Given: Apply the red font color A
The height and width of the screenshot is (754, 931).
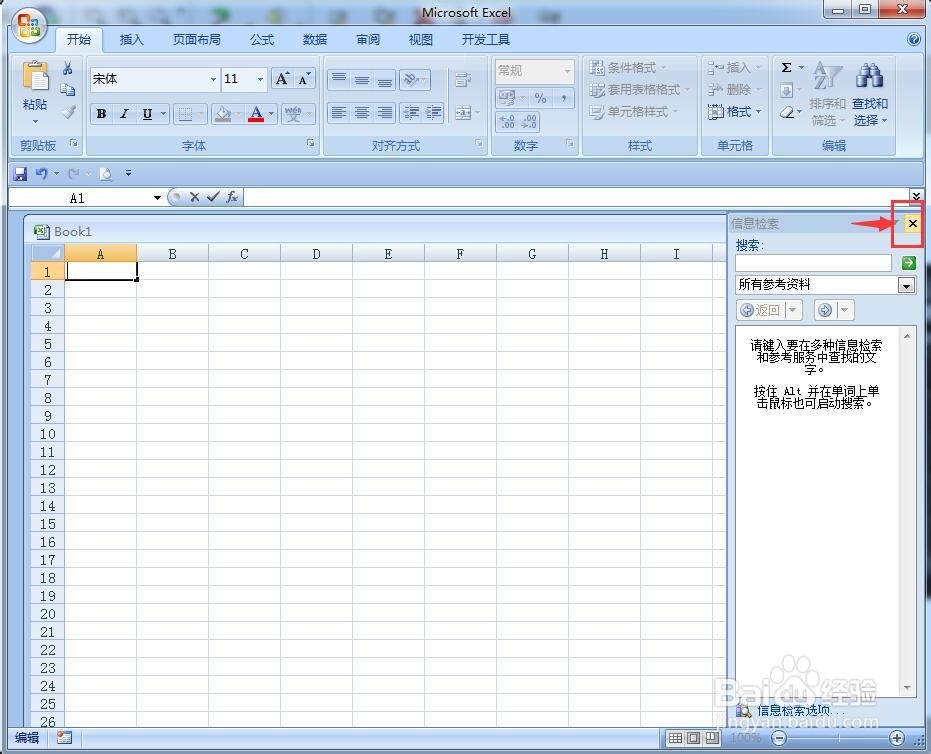Looking at the screenshot, I should pyautogui.click(x=256, y=113).
